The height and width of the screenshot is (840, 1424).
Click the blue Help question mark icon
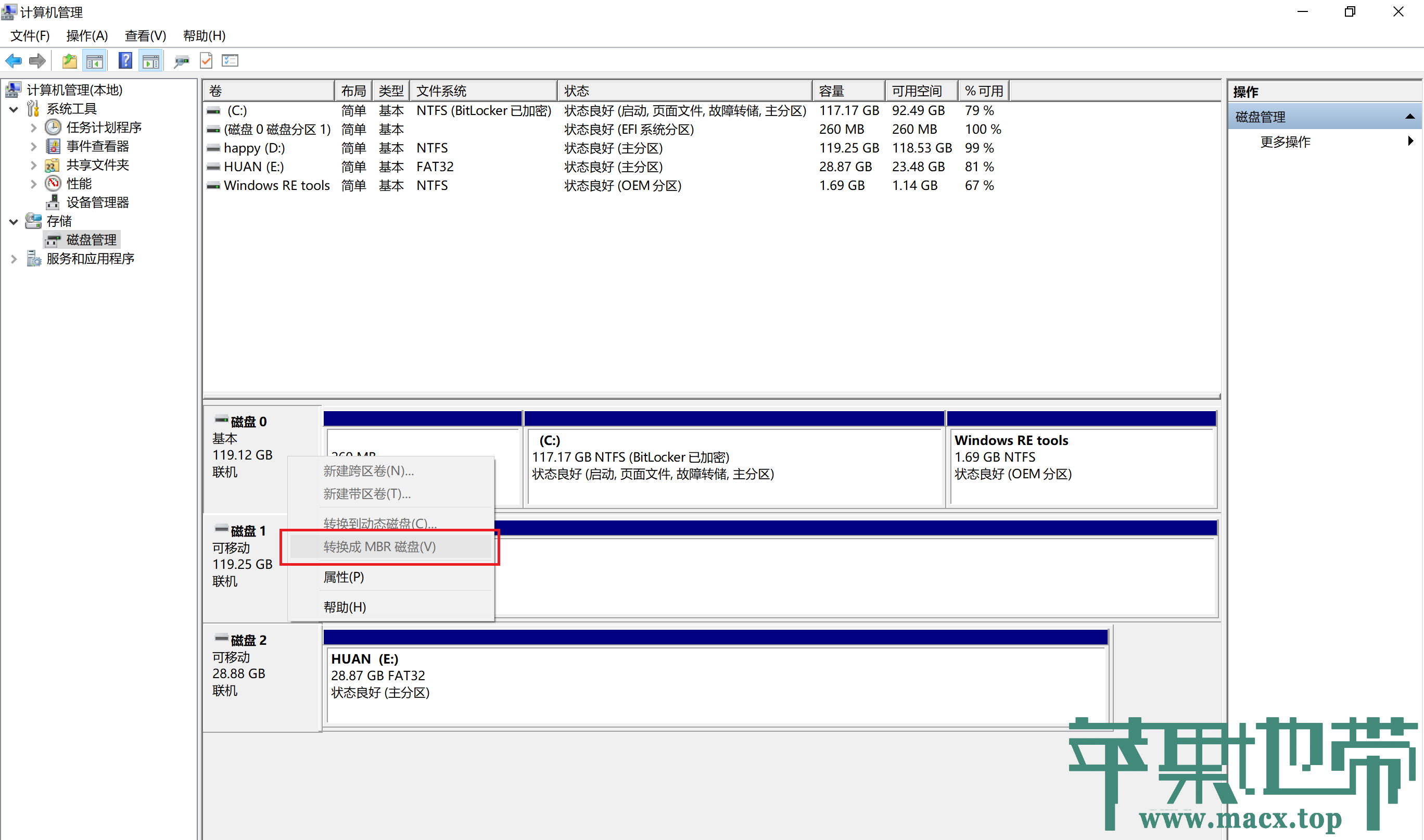125,60
